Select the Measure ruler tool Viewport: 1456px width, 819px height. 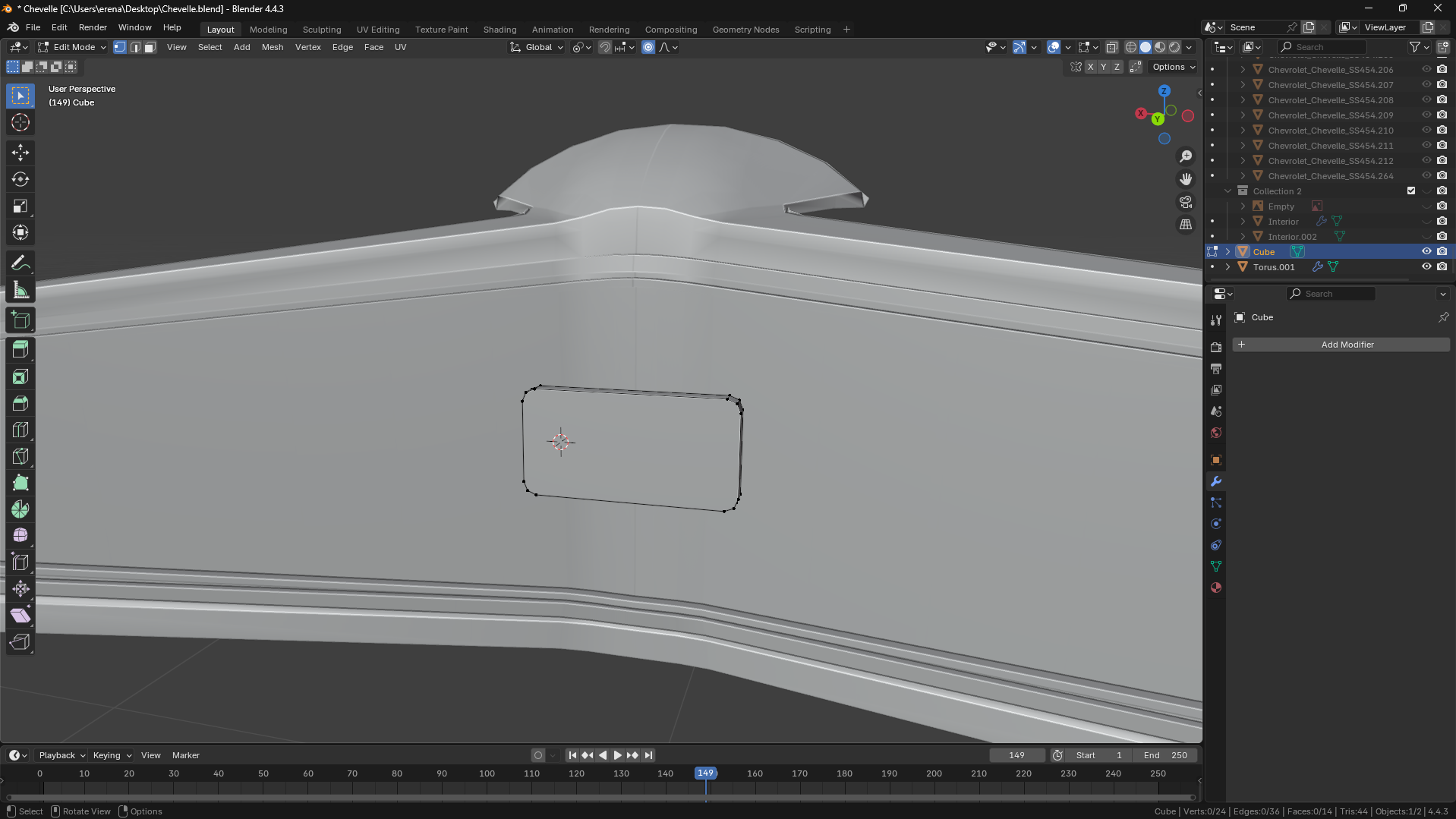coord(20,290)
